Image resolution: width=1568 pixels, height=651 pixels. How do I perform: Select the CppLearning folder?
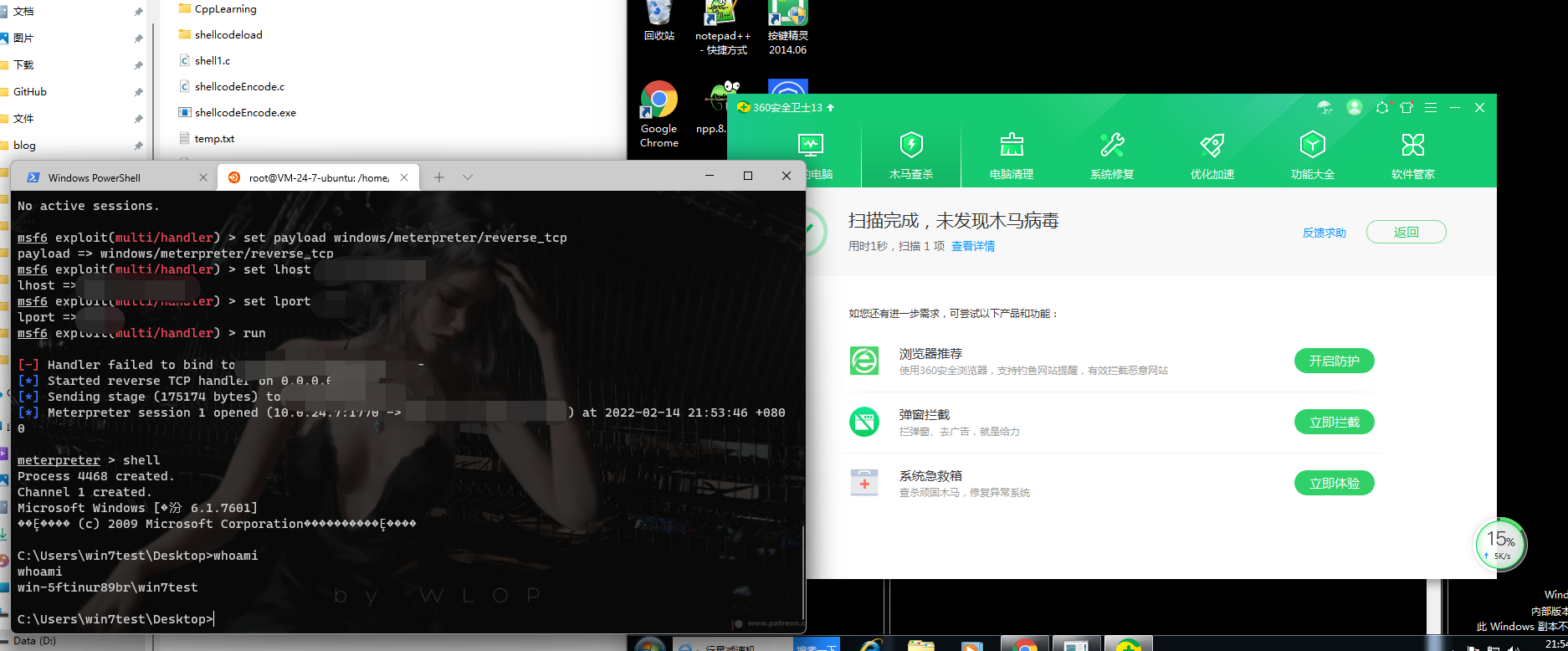218,8
